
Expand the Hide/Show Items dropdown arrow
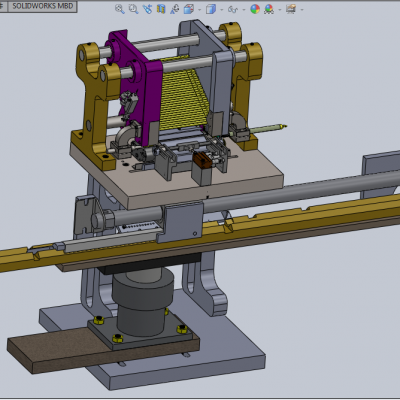click(x=244, y=10)
